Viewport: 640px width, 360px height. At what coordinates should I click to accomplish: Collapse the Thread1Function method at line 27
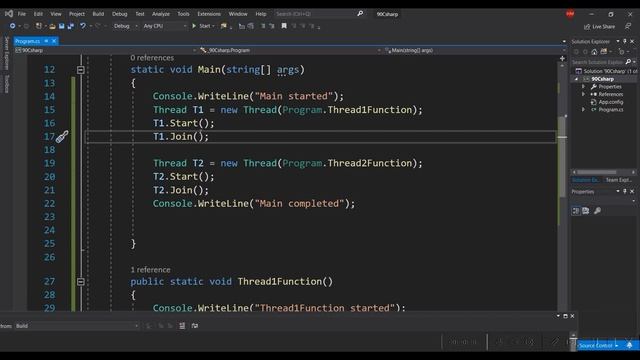coord(81,282)
